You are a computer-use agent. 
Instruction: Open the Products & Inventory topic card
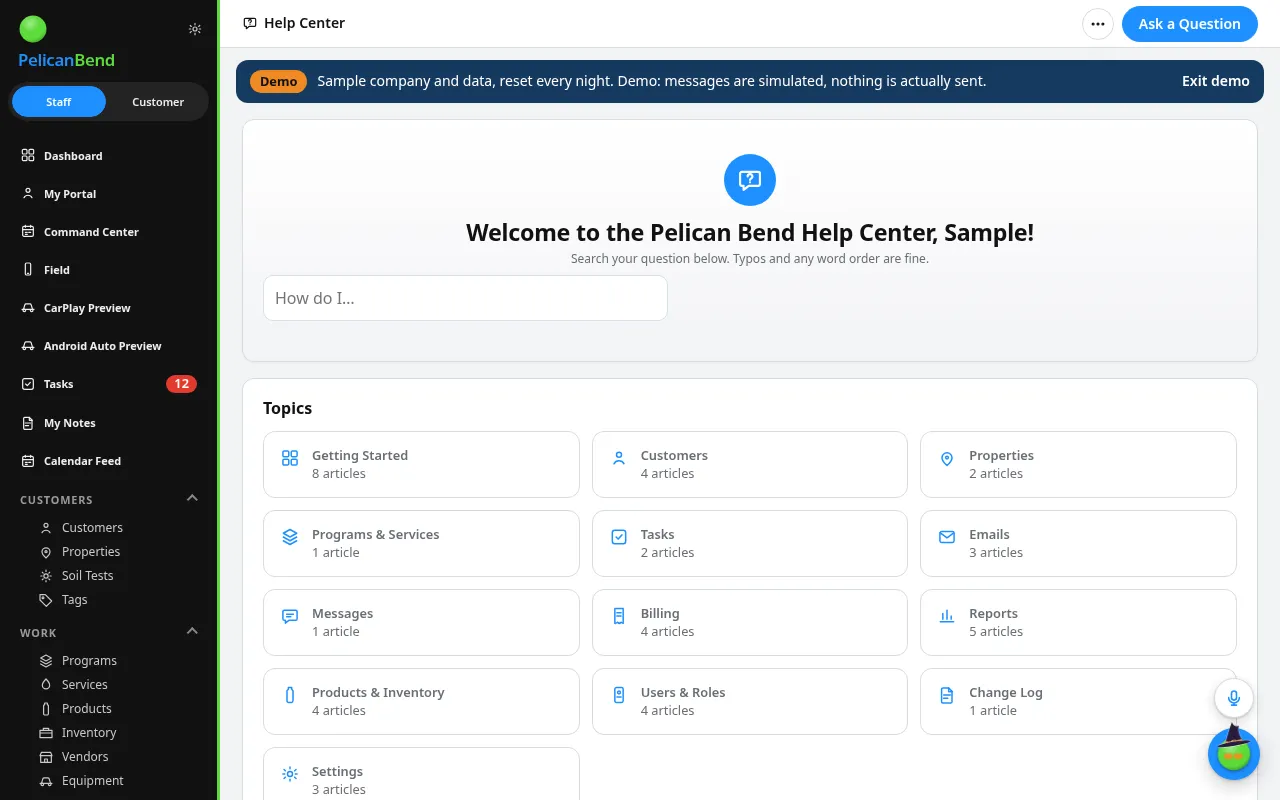421,701
